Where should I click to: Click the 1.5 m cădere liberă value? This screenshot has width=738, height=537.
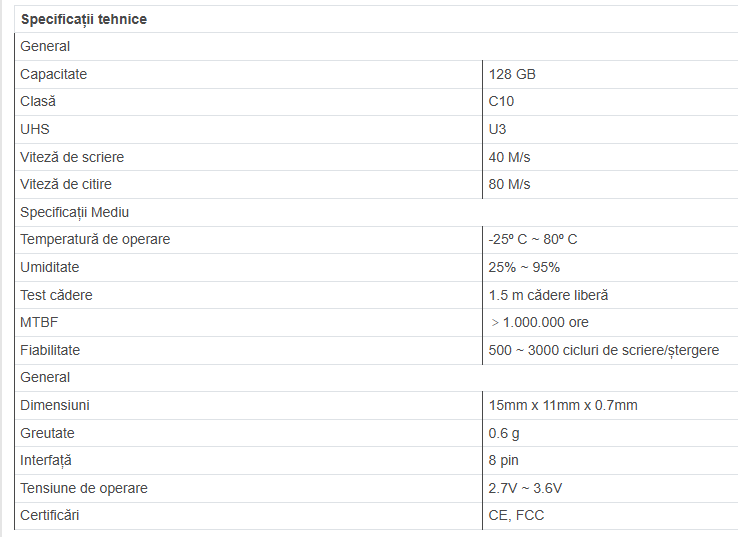coord(549,295)
